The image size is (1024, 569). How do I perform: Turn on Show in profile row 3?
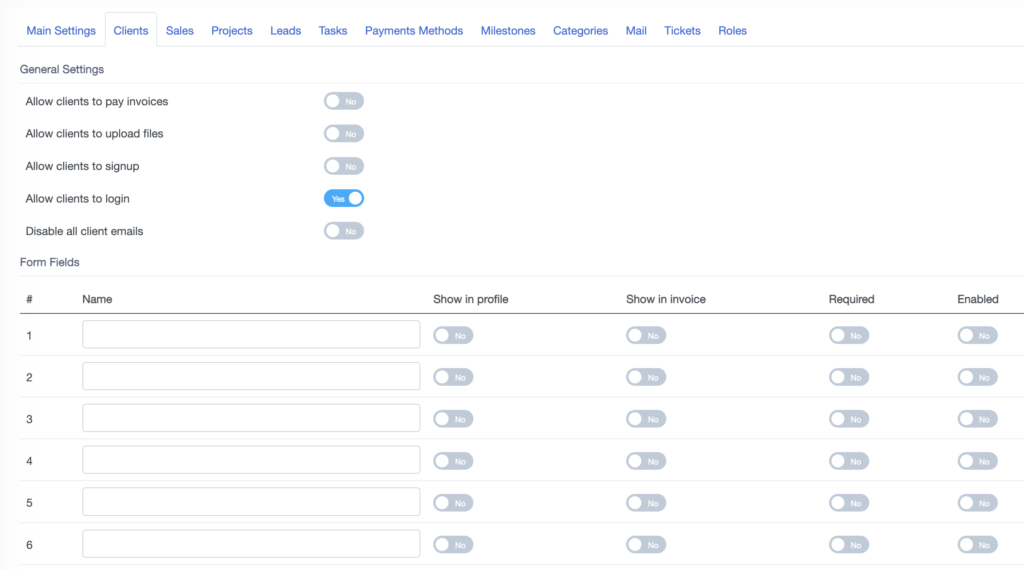(x=453, y=419)
